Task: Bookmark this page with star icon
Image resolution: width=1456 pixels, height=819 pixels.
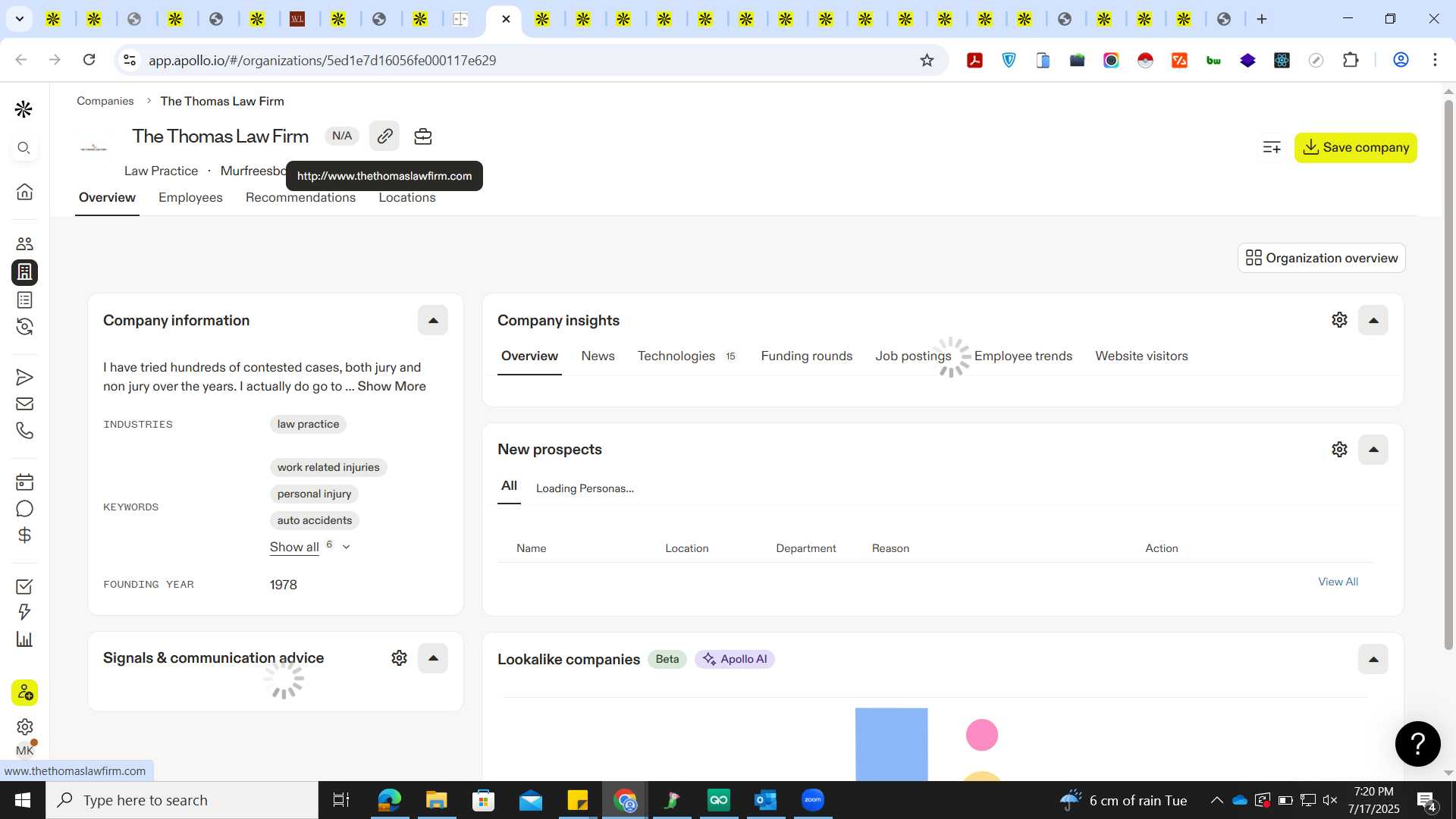Action: [x=927, y=60]
